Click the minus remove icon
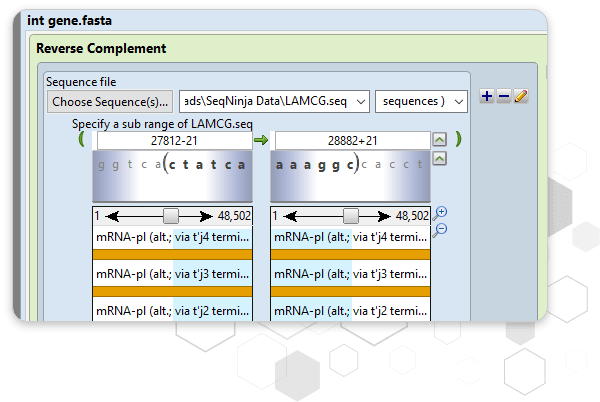 click(504, 96)
